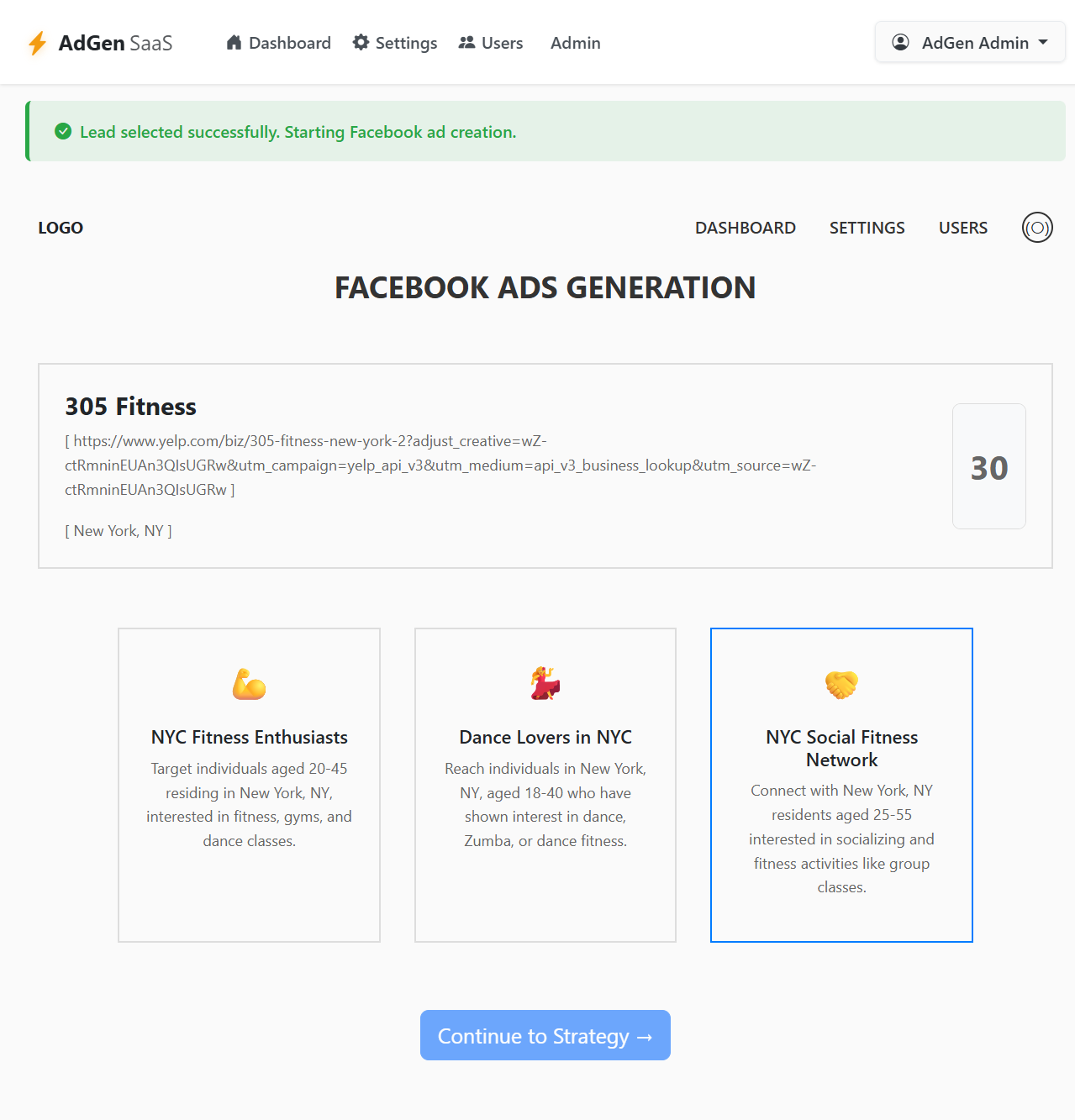The image size is (1075, 1120).
Task: Select the NYC Fitness Enthusiasts audience card
Action: pos(249,785)
